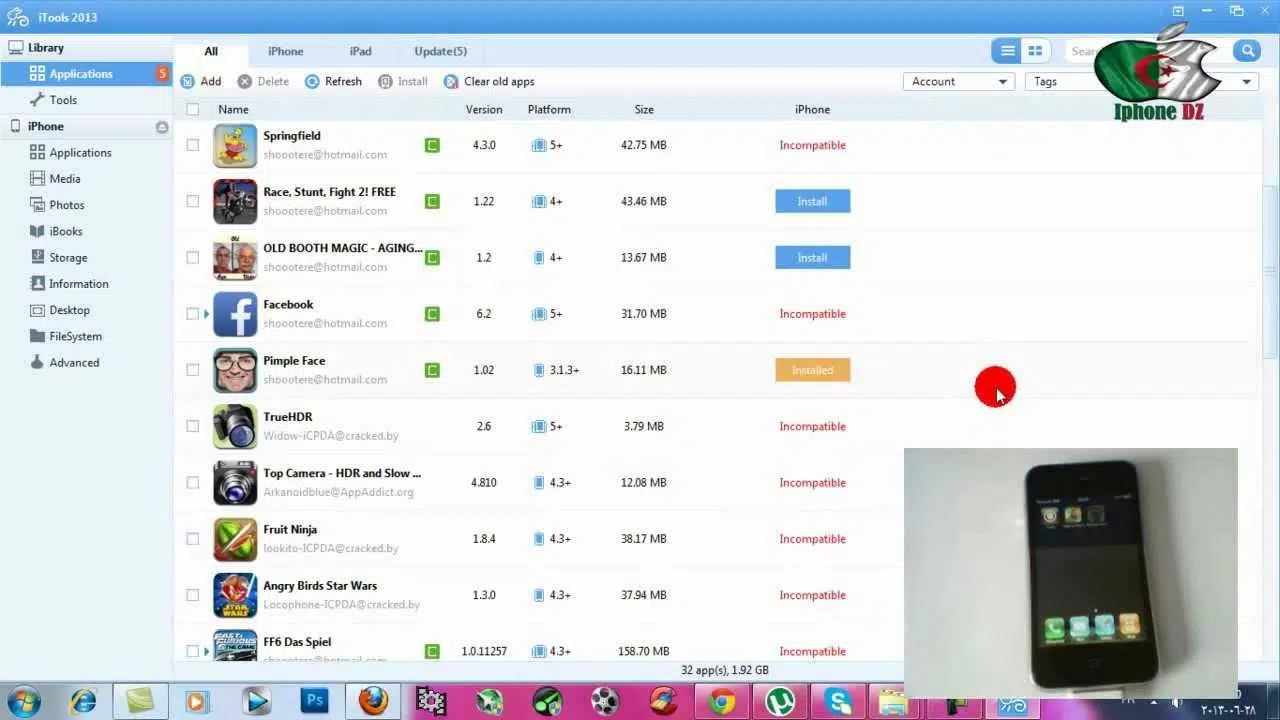
Task: Open the iBooks section icon
Action: [x=38, y=231]
